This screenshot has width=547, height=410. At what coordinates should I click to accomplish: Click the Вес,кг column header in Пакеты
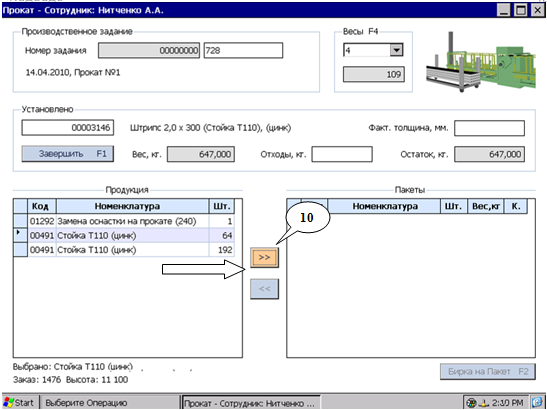coord(486,206)
